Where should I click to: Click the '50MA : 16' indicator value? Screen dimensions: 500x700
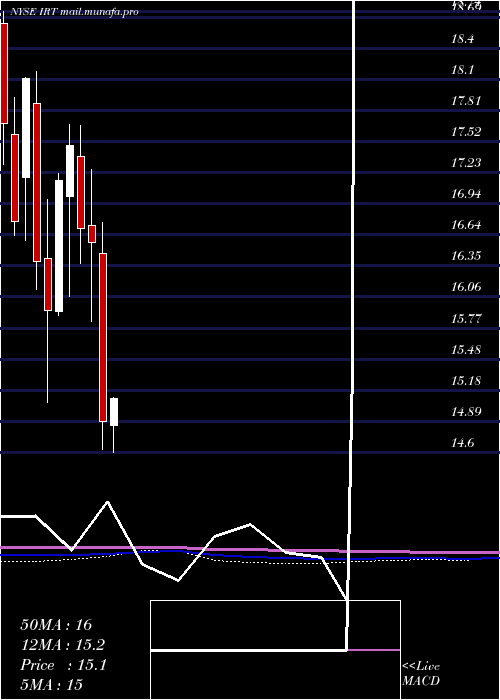(56, 625)
